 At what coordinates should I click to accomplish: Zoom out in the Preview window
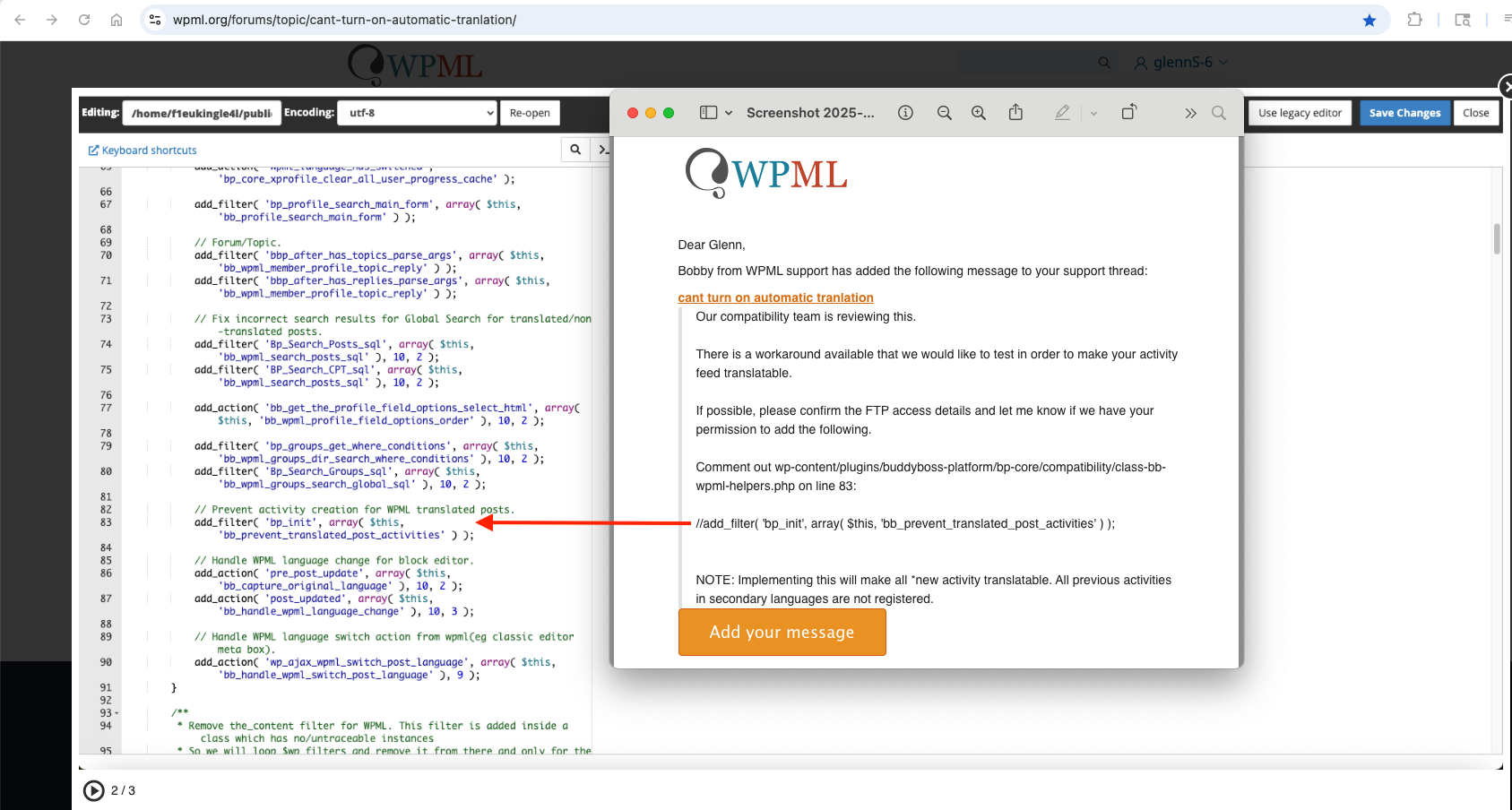point(944,113)
